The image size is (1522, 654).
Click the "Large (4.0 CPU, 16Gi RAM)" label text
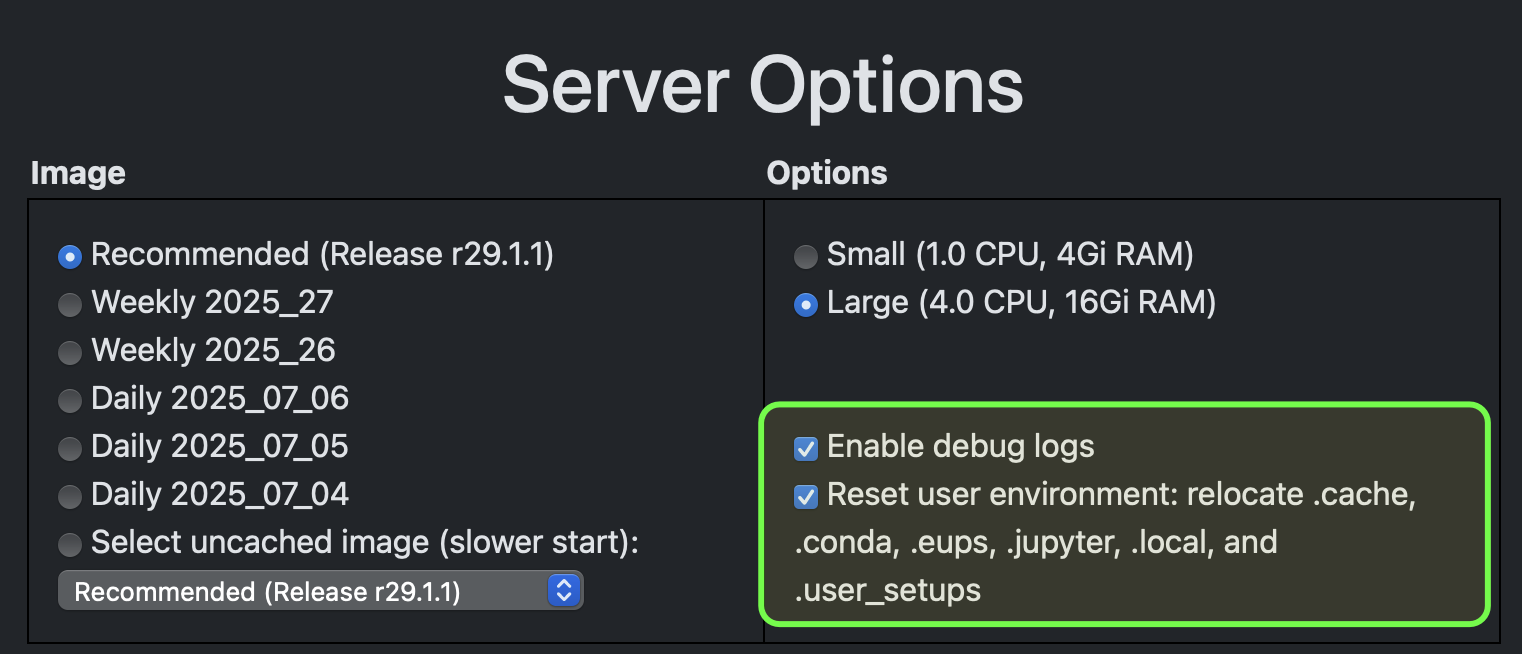point(1022,303)
